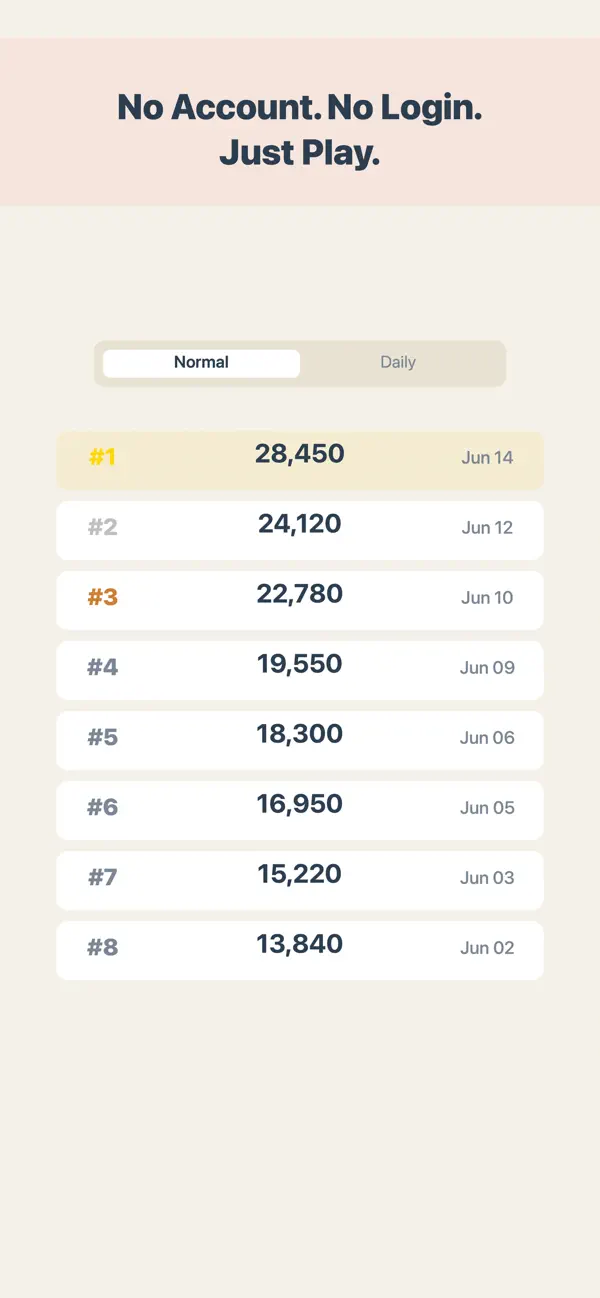The width and height of the screenshot is (600, 1298).
Task: Click the 16,950 score value
Action: pyautogui.click(x=300, y=804)
